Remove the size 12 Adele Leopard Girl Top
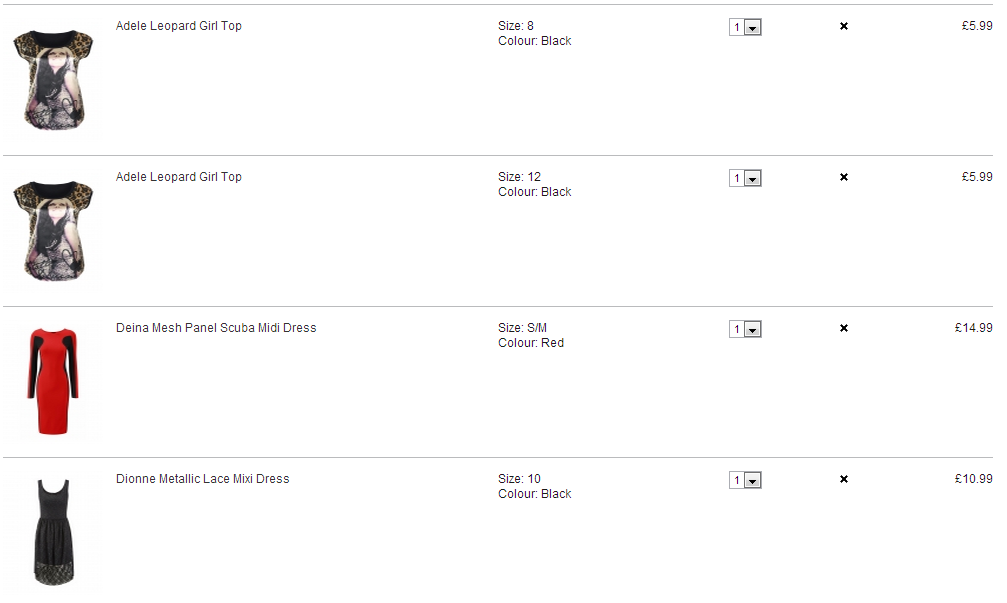 [x=844, y=177]
